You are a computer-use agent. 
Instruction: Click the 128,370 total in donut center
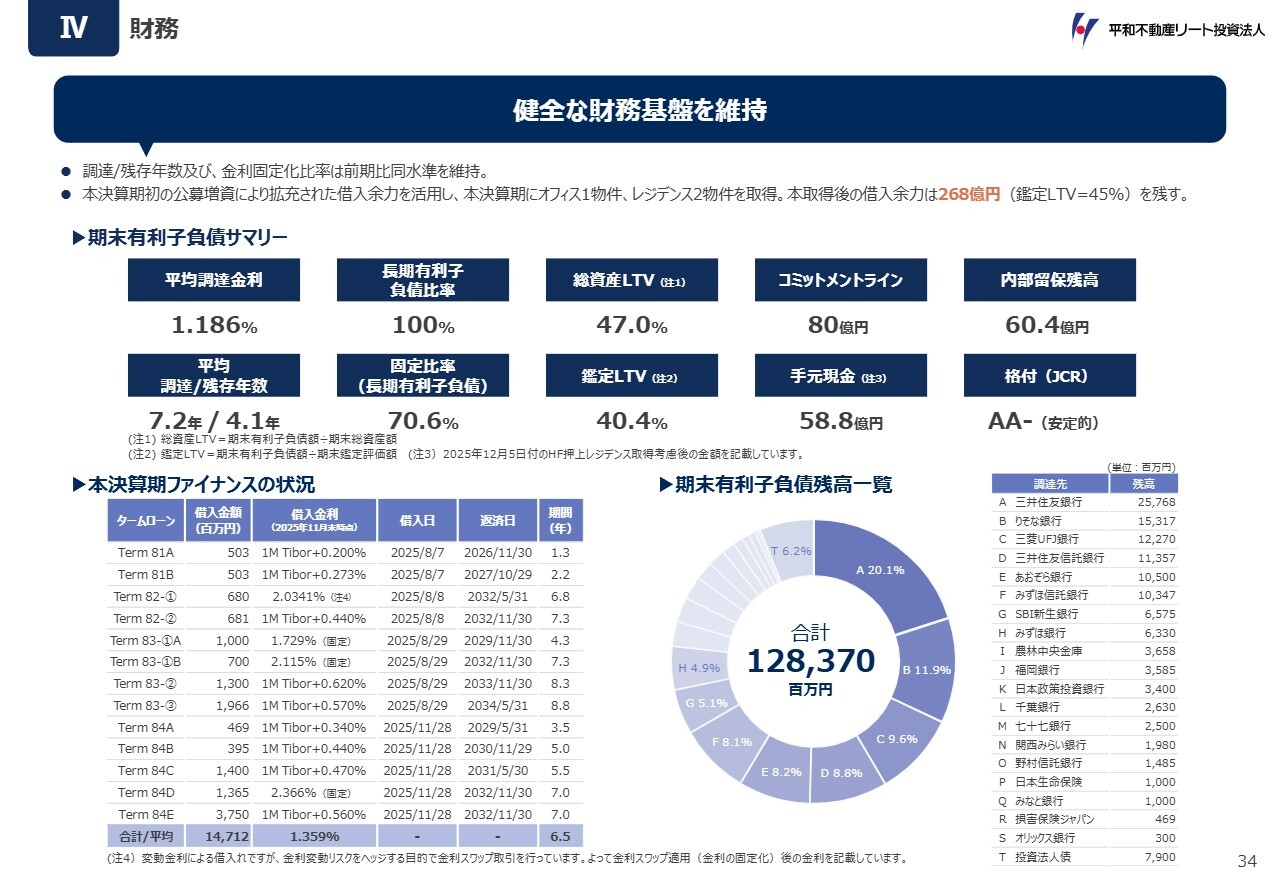tap(811, 661)
